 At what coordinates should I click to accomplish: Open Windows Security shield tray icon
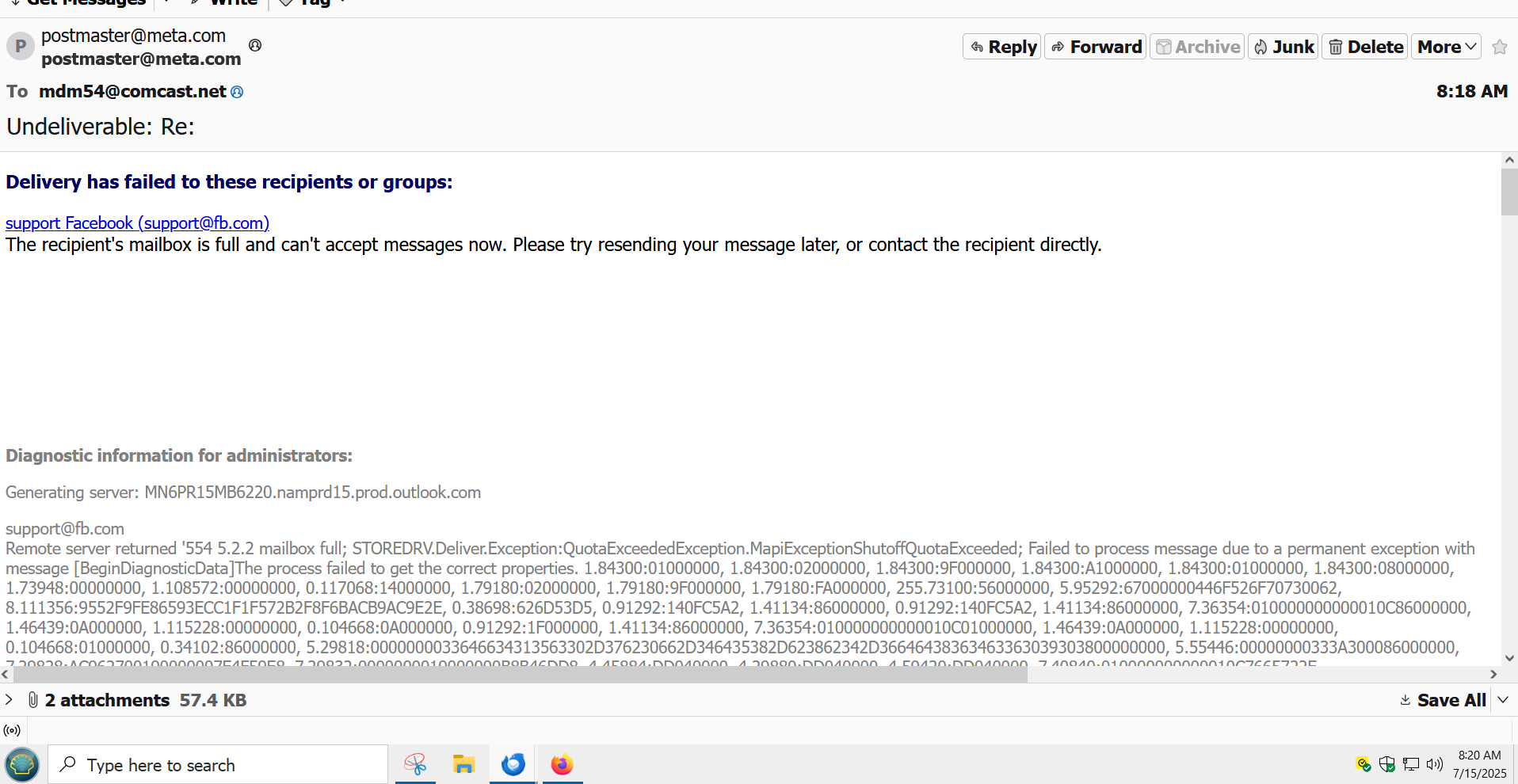(x=1386, y=764)
